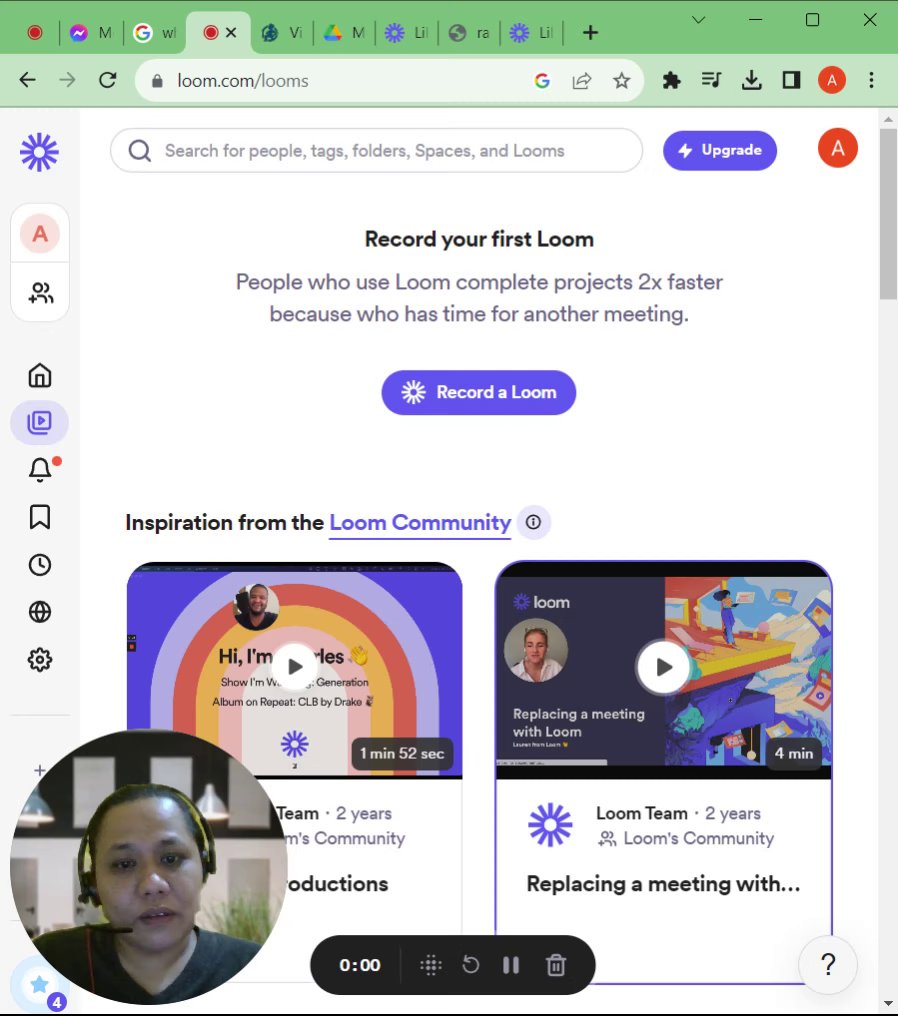Viewport: 898px width, 1016px height.
Task: Open saved bookmarks in the sidebar
Action: pyautogui.click(x=40, y=517)
